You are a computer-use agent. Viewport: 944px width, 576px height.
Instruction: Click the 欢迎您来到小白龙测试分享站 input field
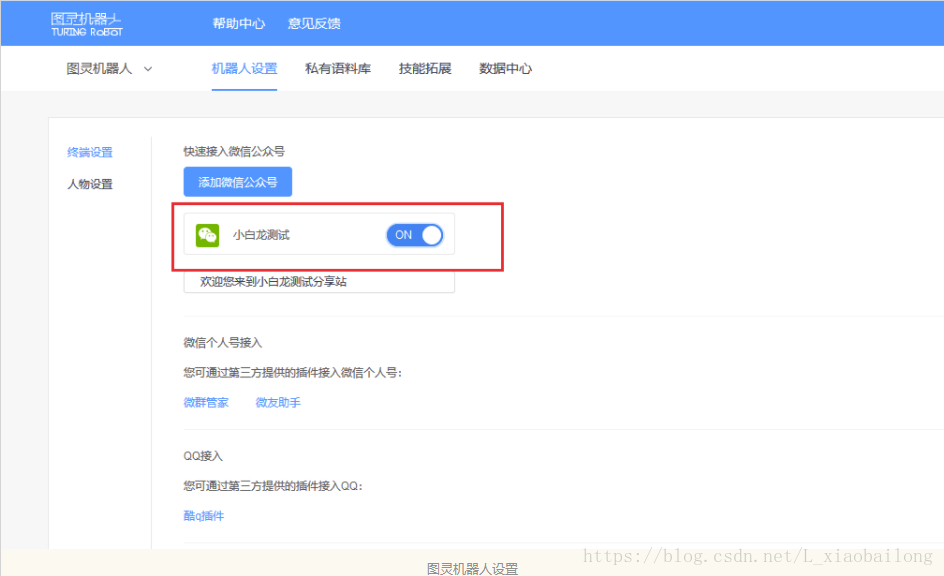319,282
